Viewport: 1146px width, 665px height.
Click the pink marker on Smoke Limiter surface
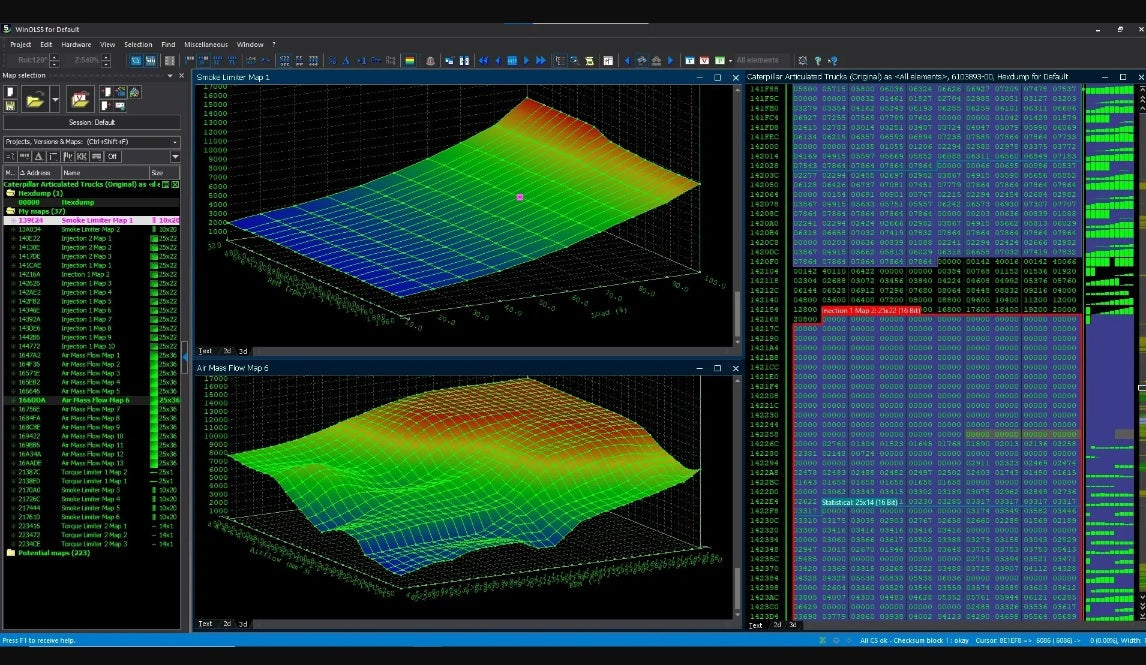pos(519,198)
